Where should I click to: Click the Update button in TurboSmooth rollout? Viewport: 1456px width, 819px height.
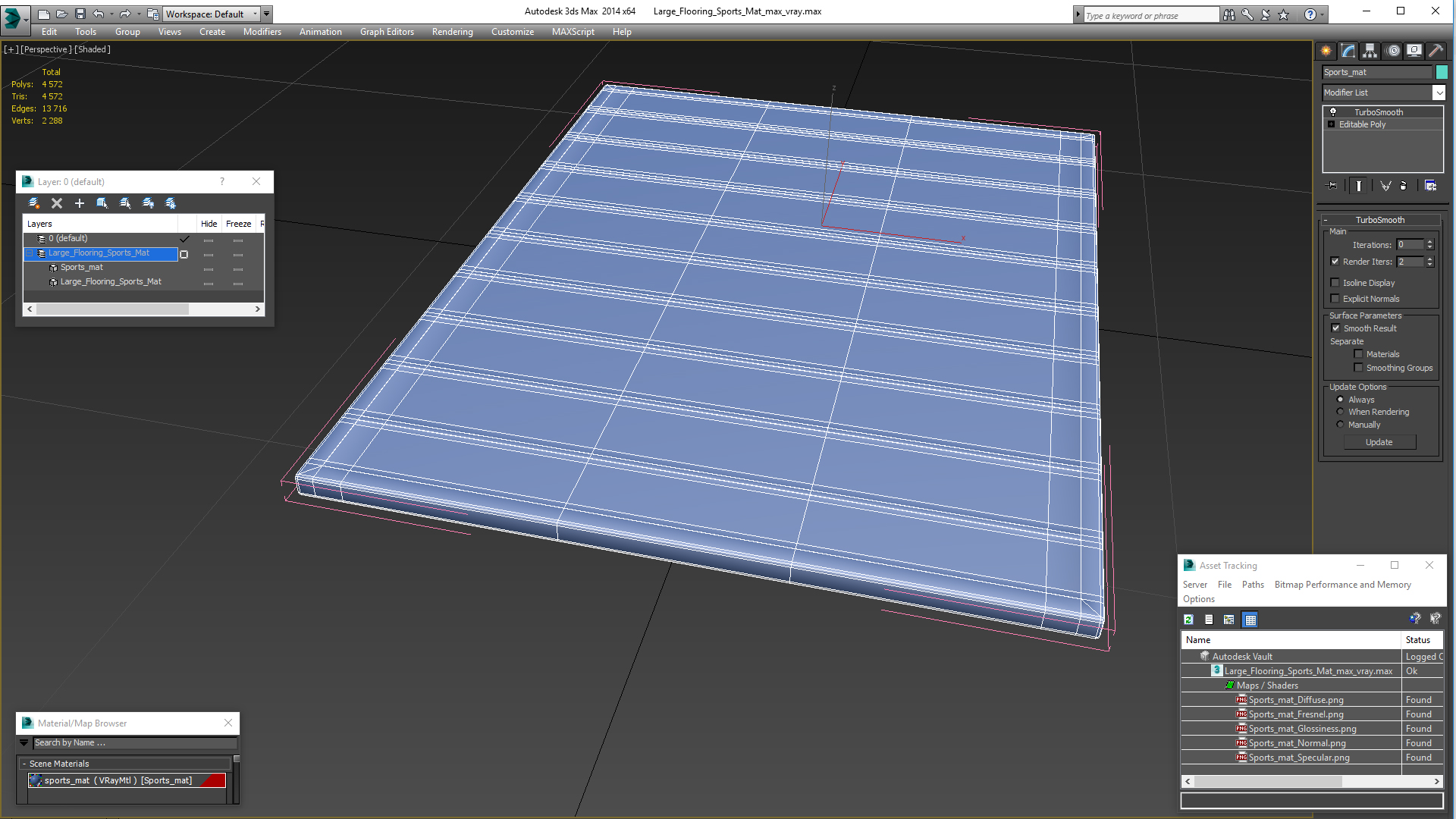click(x=1379, y=442)
